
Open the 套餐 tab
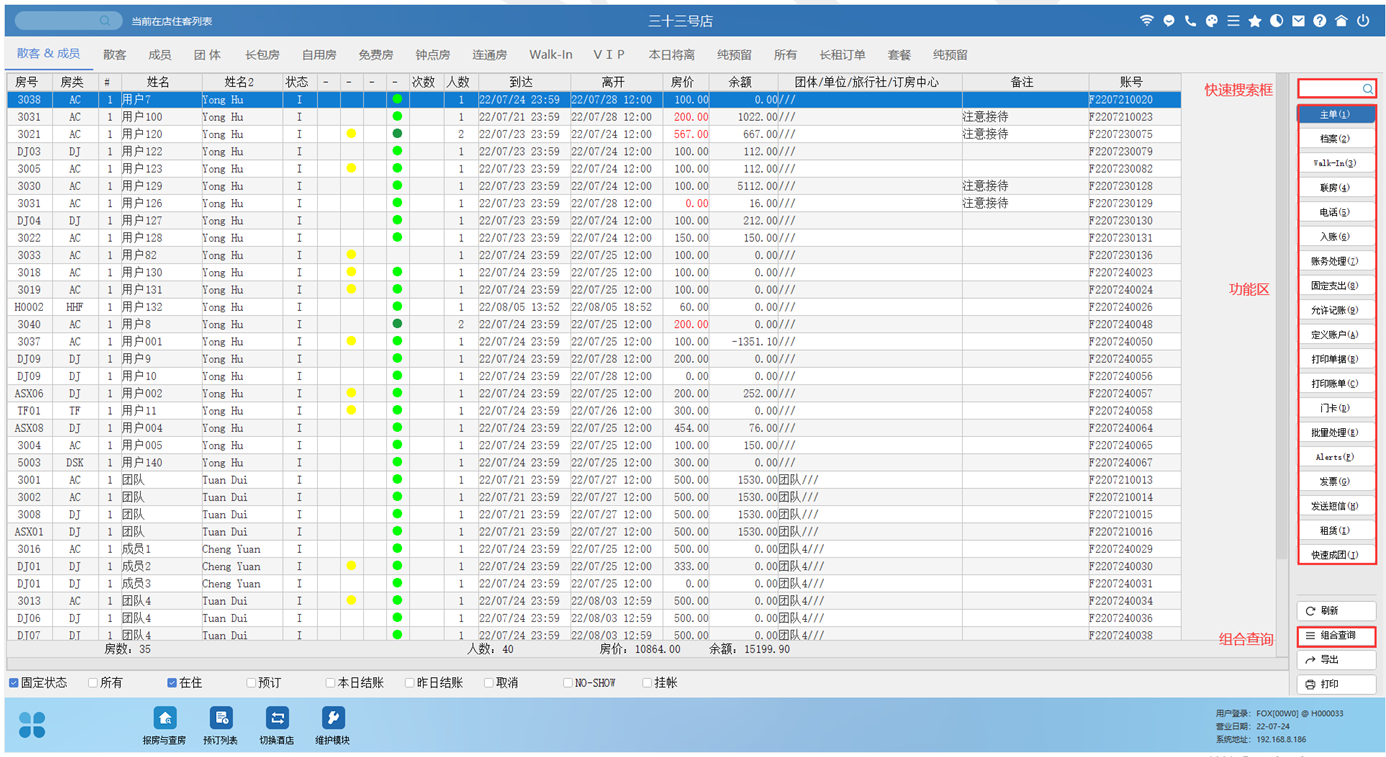coord(899,55)
